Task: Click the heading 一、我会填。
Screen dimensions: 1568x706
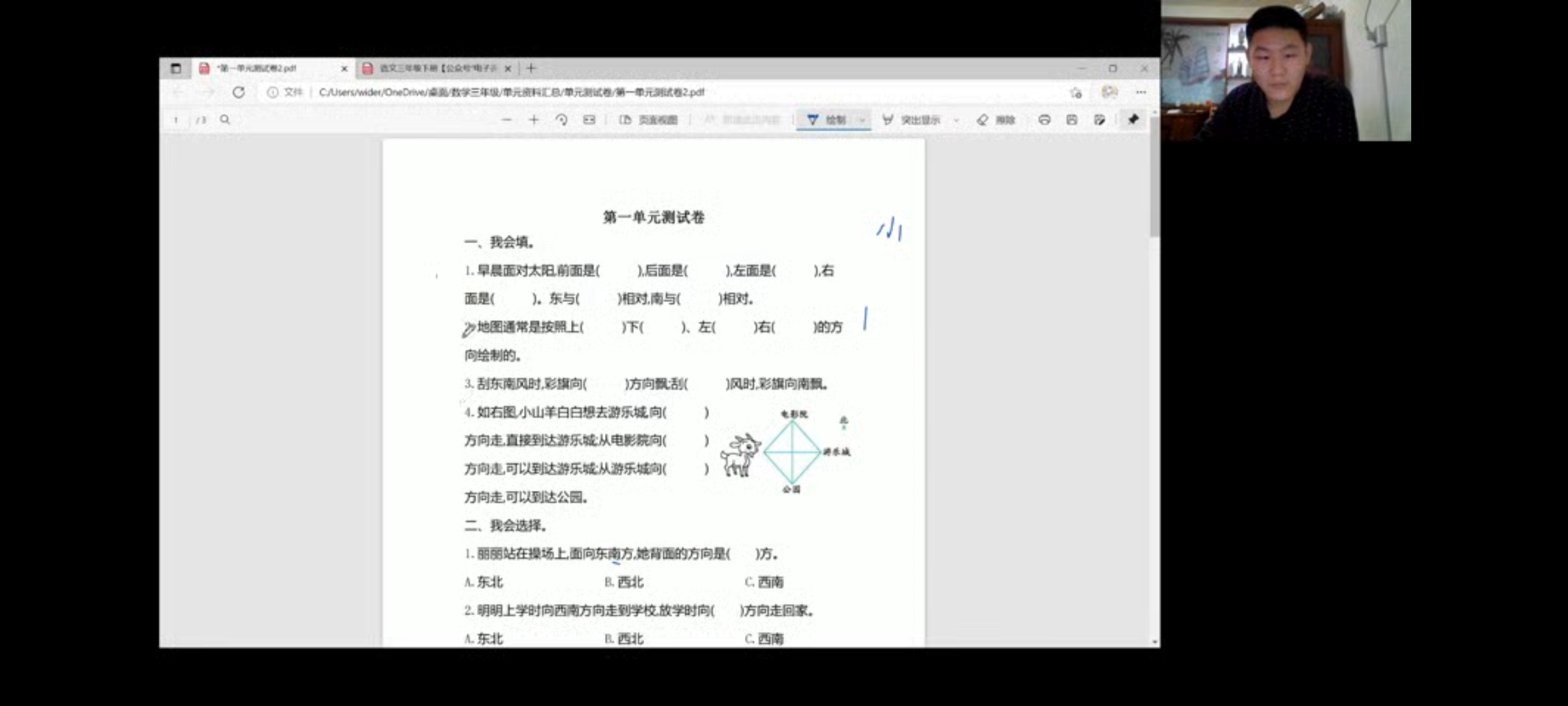Action: [x=500, y=243]
